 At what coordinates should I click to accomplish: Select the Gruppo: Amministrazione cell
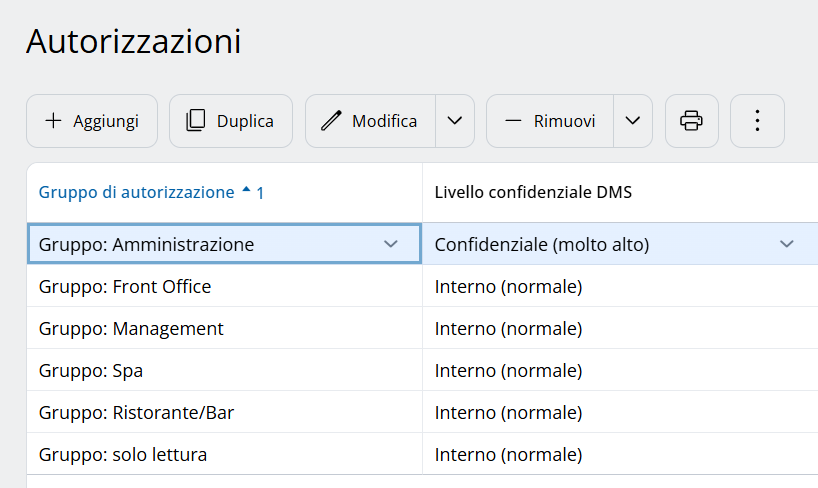[x=224, y=244]
